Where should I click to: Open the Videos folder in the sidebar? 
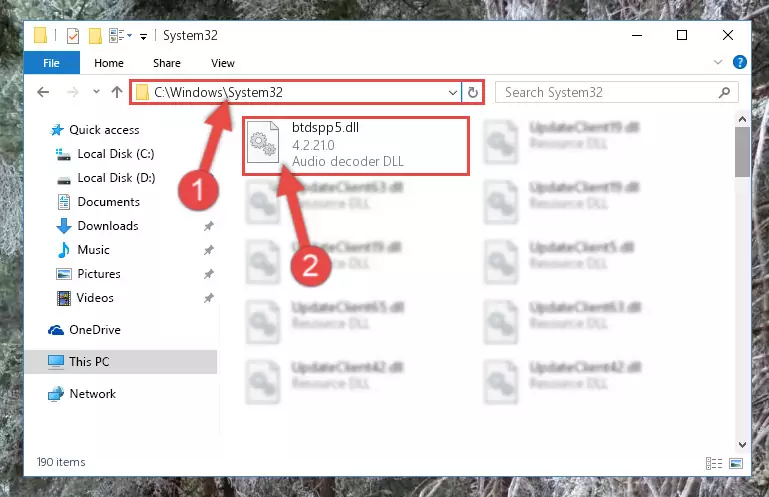(x=85, y=298)
